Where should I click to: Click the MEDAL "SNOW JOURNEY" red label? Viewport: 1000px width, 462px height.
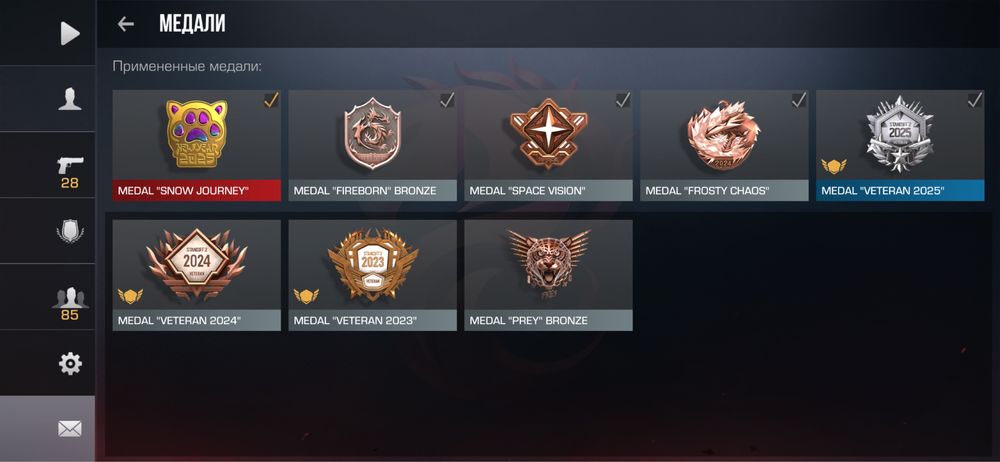(x=196, y=191)
